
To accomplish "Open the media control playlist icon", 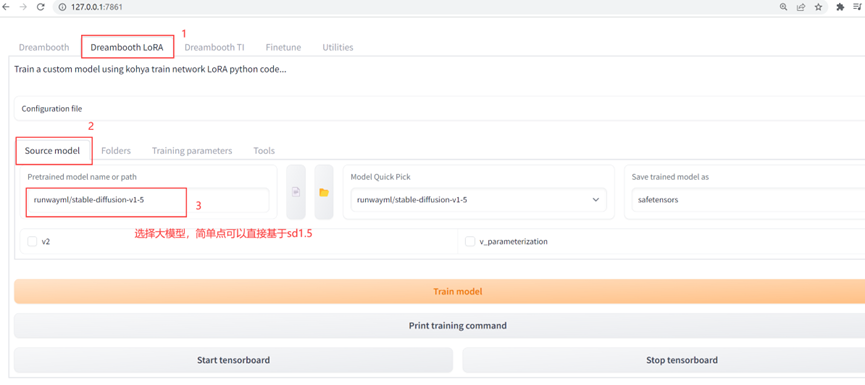I will 858,7.
